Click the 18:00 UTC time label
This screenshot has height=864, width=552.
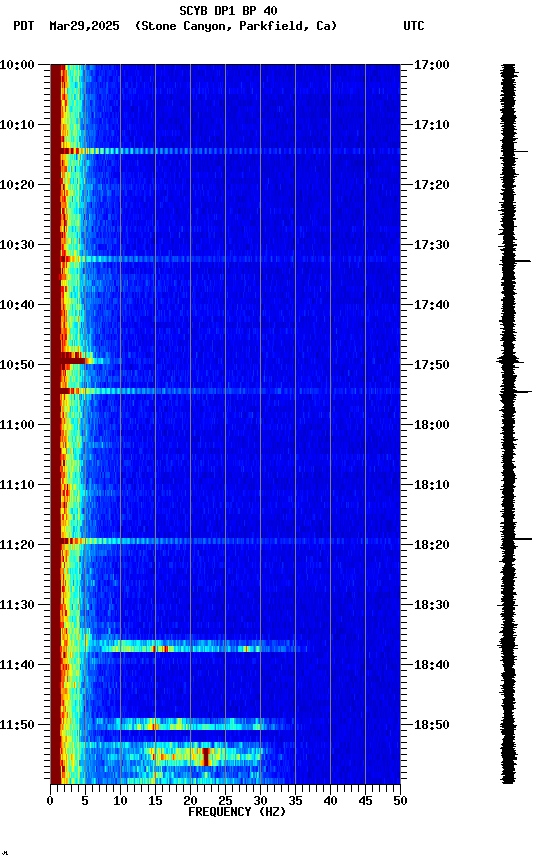[431, 425]
